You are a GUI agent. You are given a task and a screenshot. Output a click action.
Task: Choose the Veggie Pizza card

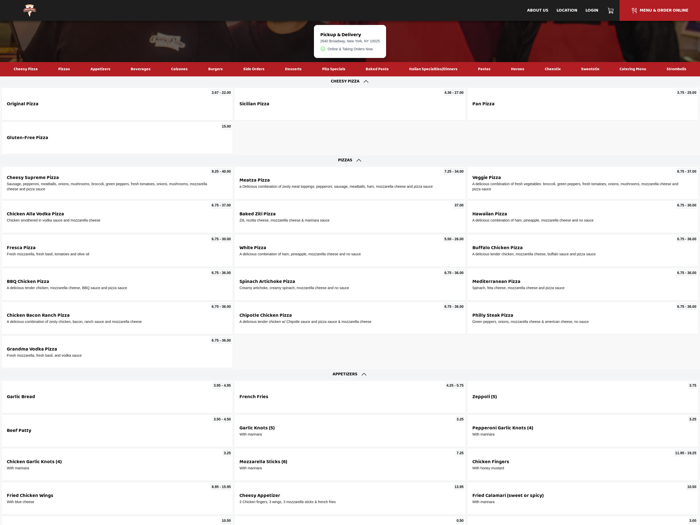pos(583,183)
